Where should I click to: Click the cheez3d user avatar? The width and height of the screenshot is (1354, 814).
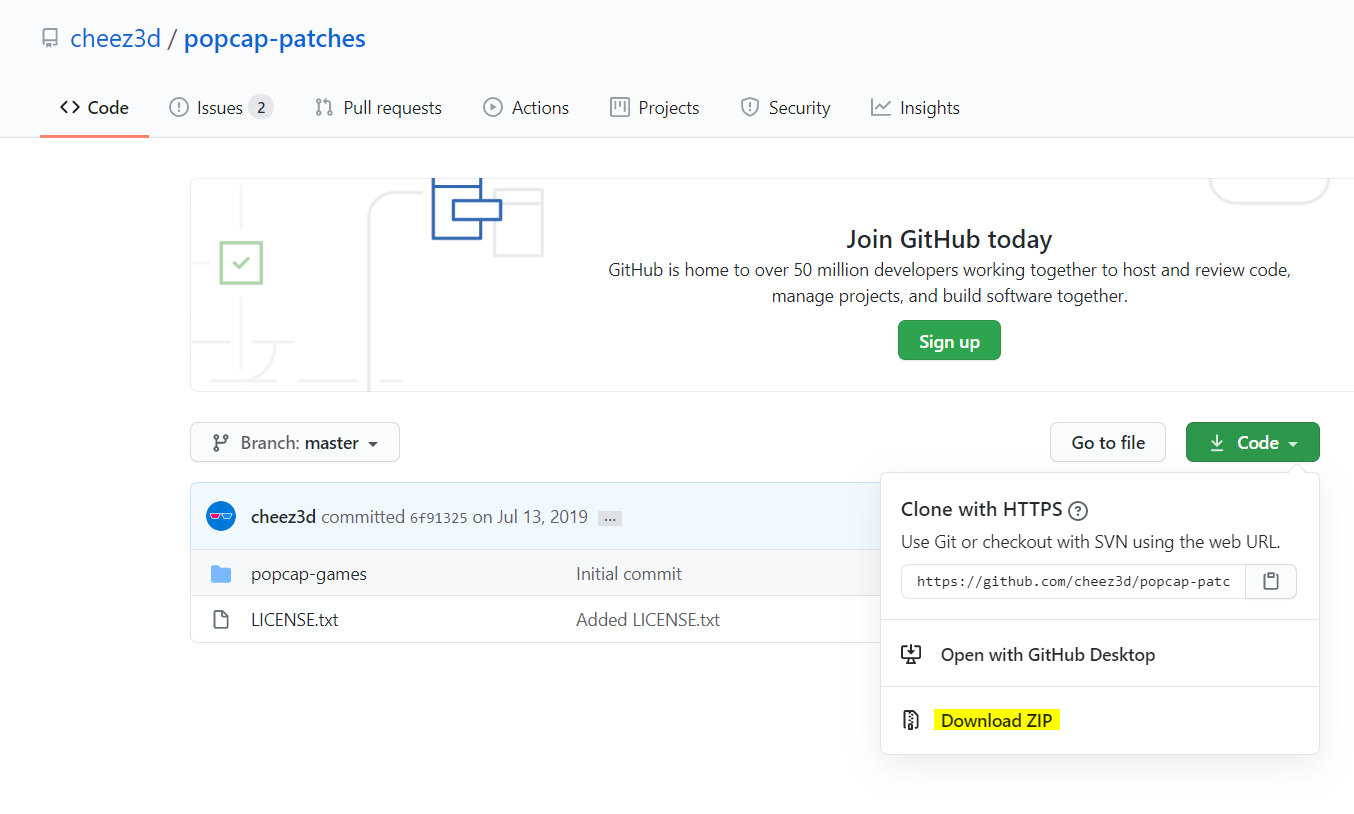point(221,517)
